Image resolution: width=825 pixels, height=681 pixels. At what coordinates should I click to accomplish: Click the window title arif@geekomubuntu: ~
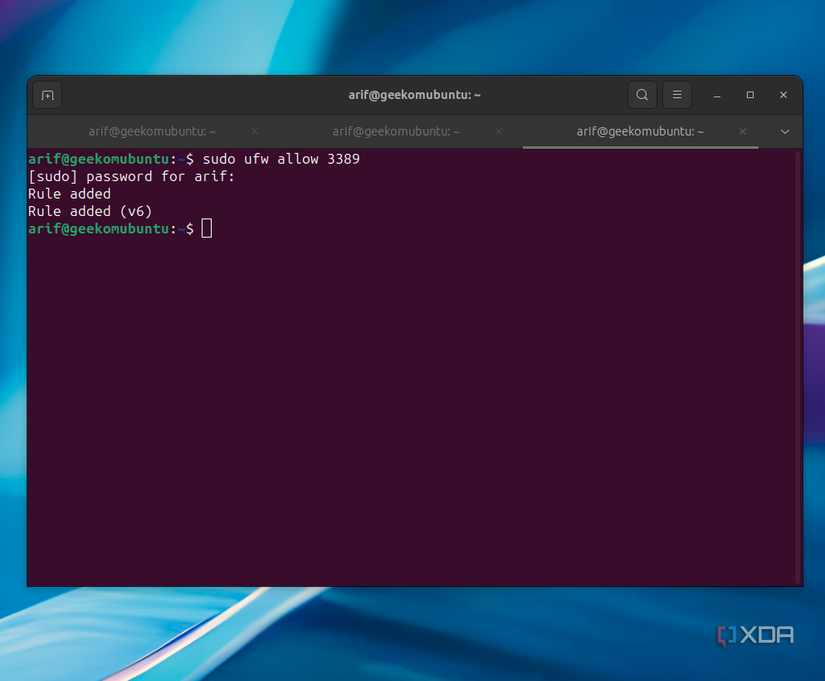tap(415, 95)
